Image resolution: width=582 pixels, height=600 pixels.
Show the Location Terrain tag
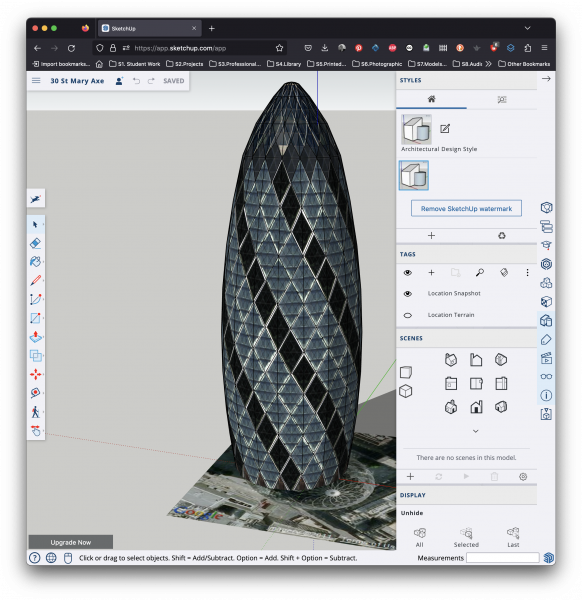pos(408,315)
